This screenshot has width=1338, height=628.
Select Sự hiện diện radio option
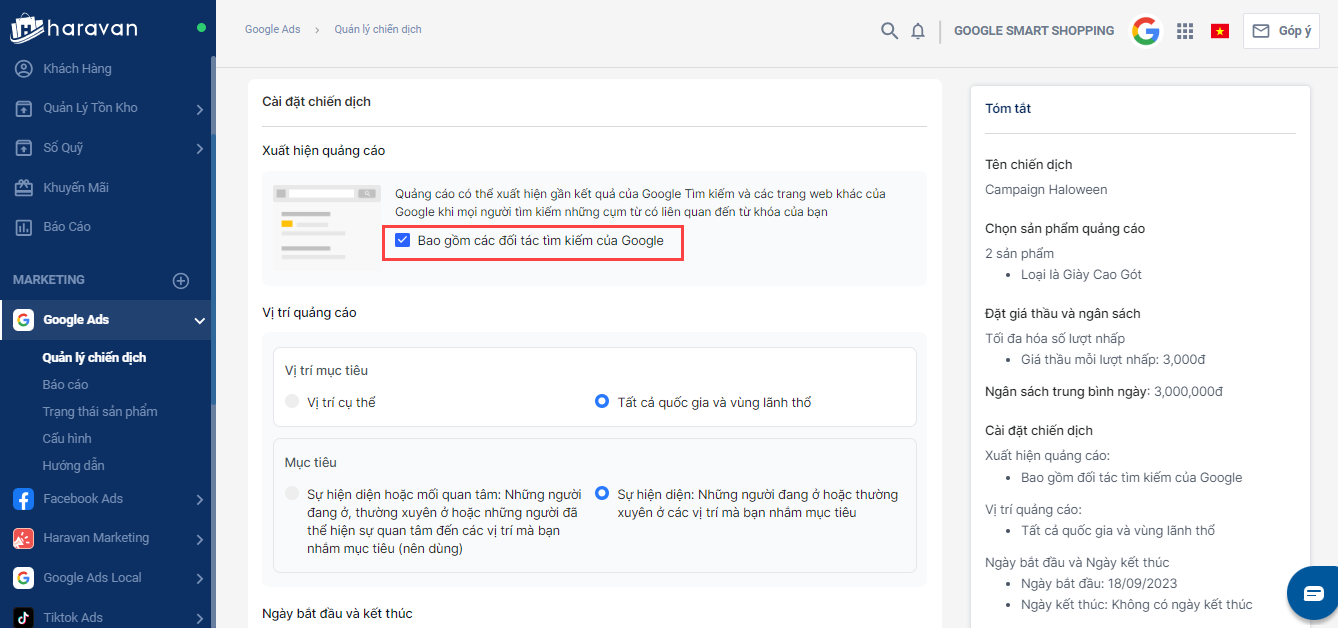click(602, 493)
